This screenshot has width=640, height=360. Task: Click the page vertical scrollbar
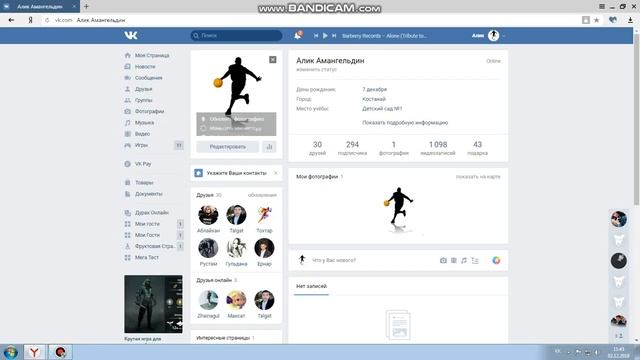pos(636,121)
